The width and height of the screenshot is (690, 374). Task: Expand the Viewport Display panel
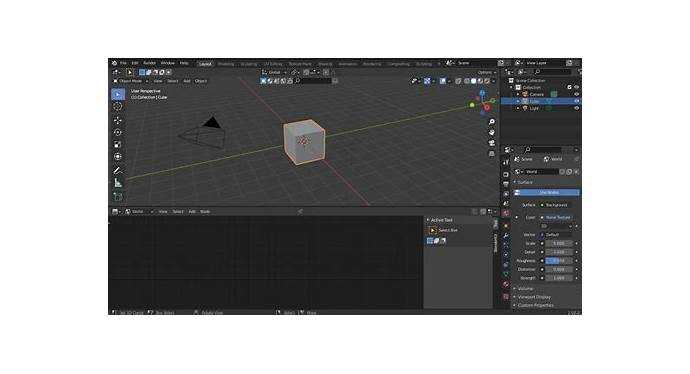point(534,297)
